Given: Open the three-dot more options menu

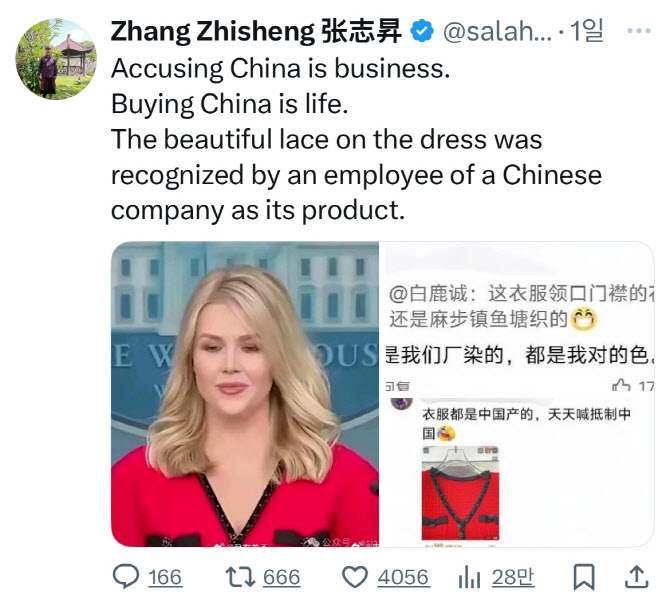Looking at the screenshot, I should coord(638,31).
